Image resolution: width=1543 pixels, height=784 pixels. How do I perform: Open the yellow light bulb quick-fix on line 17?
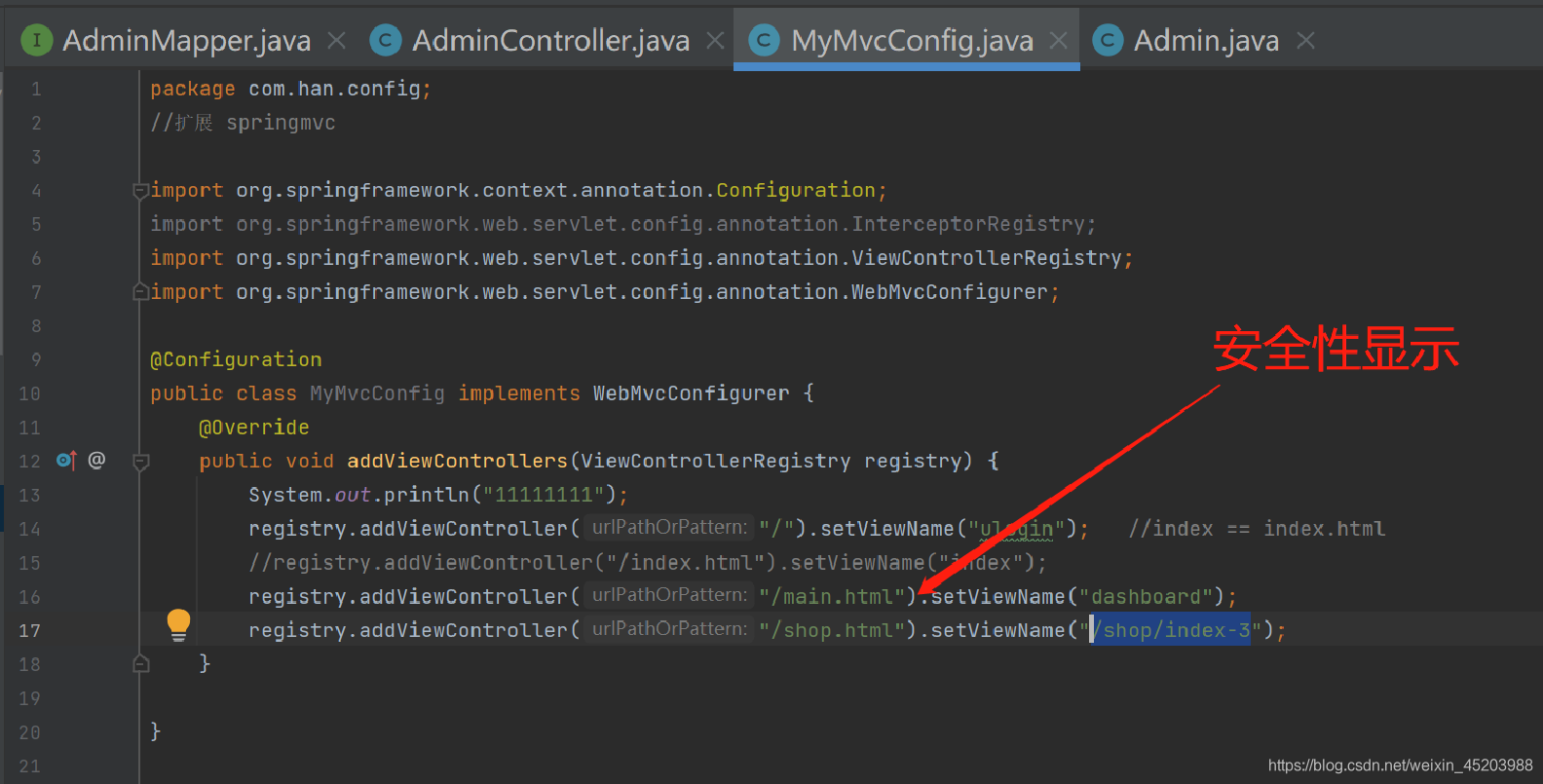178,624
